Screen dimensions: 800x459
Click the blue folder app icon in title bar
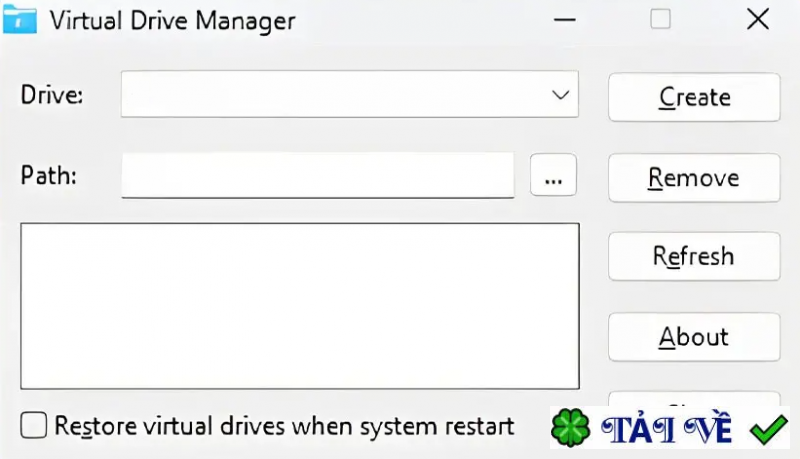click(x=20, y=19)
